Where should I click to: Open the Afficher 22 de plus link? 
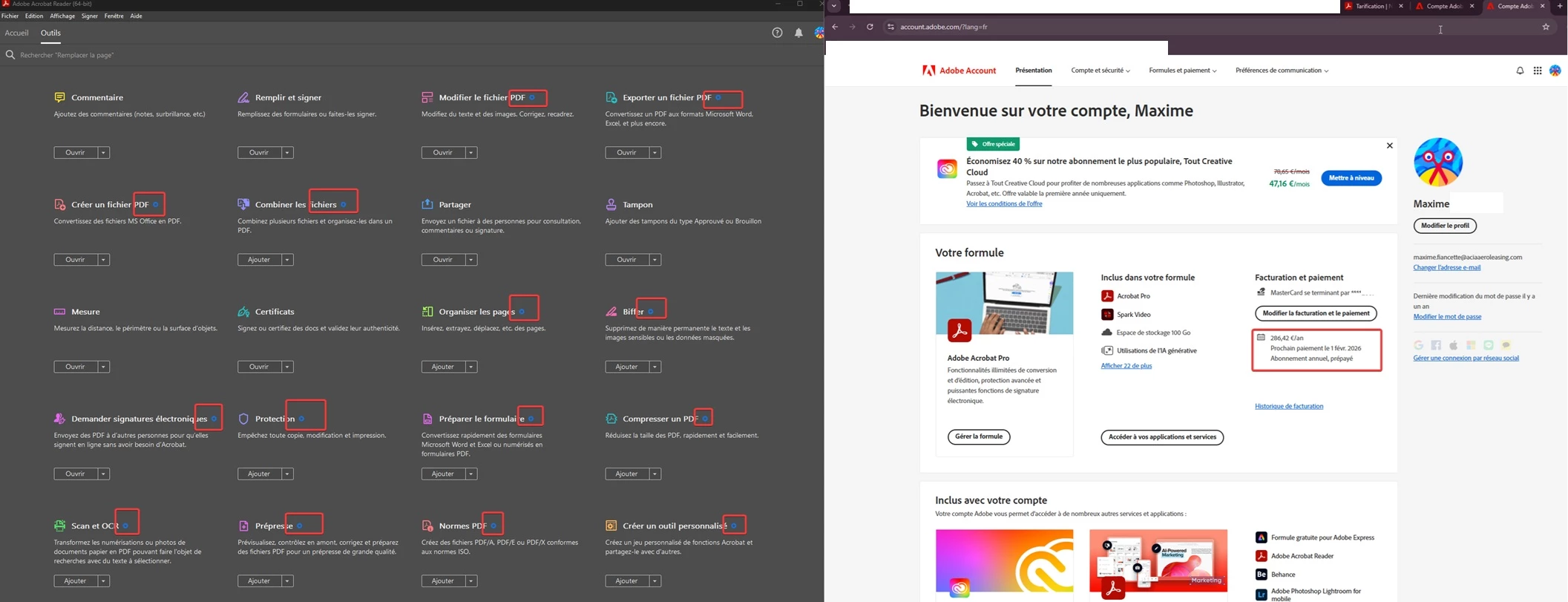[x=1126, y=366]
